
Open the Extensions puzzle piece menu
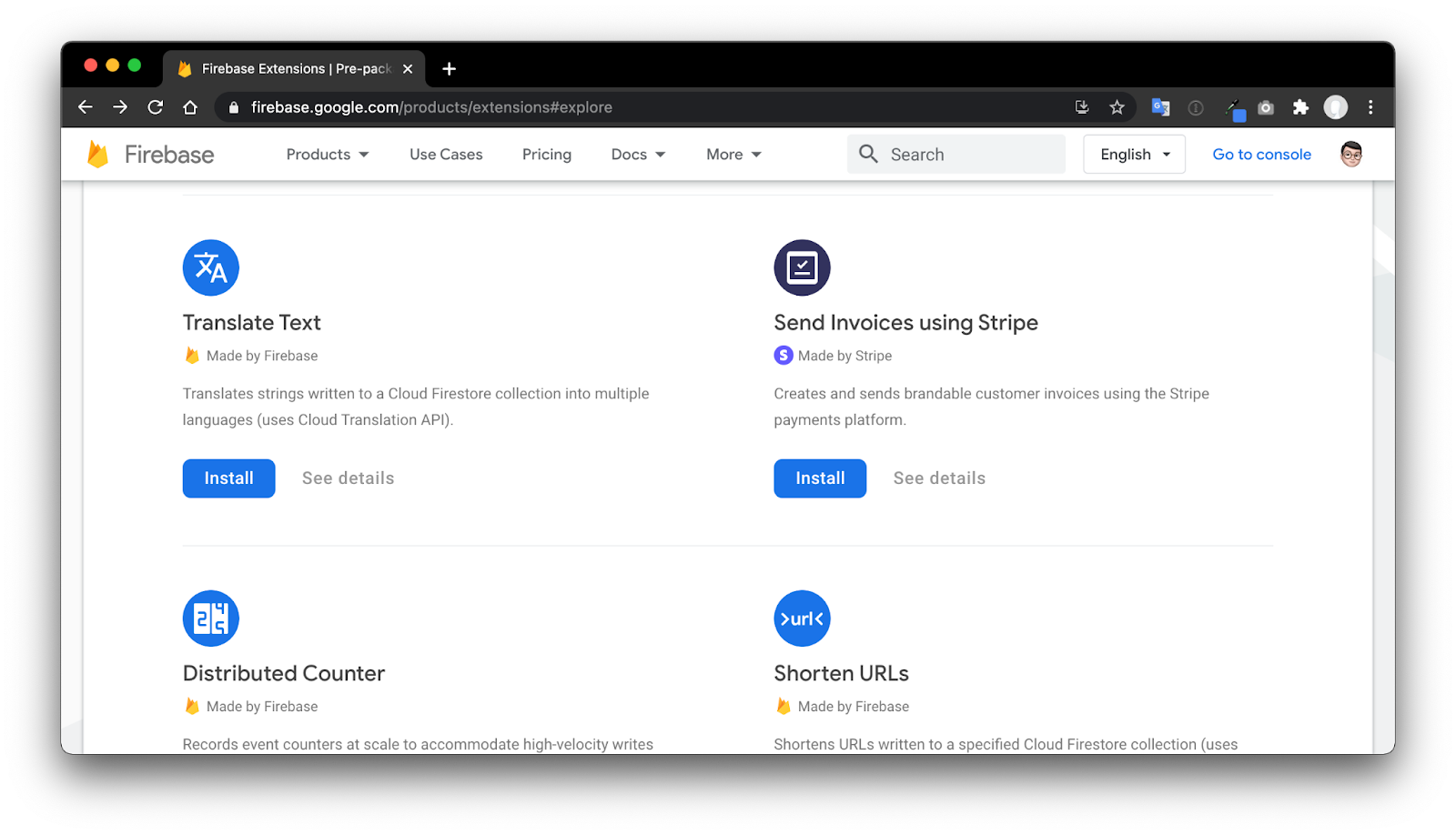point(1300,107)
